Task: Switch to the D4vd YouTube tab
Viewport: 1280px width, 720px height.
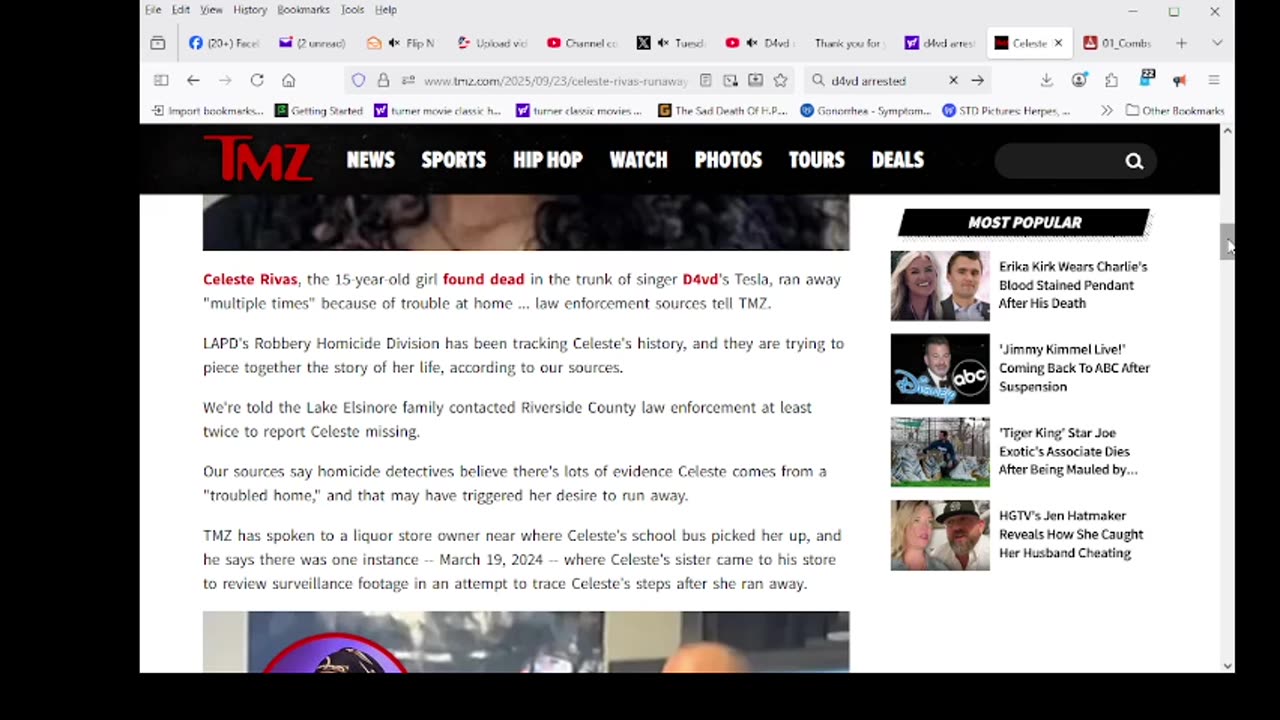Action: (761, 43)
